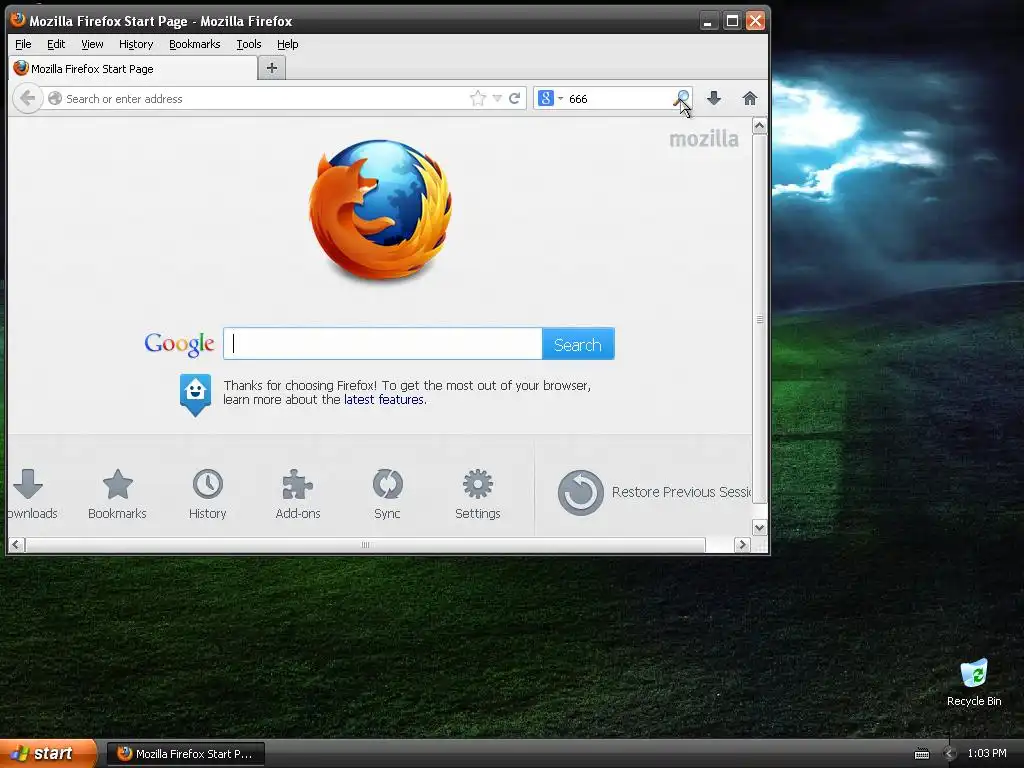Image resolution: width=1024 pixels, height=768 pixels.
Task: Open the Tools menu
Action: pyautogui.click(x=249, y=44)
